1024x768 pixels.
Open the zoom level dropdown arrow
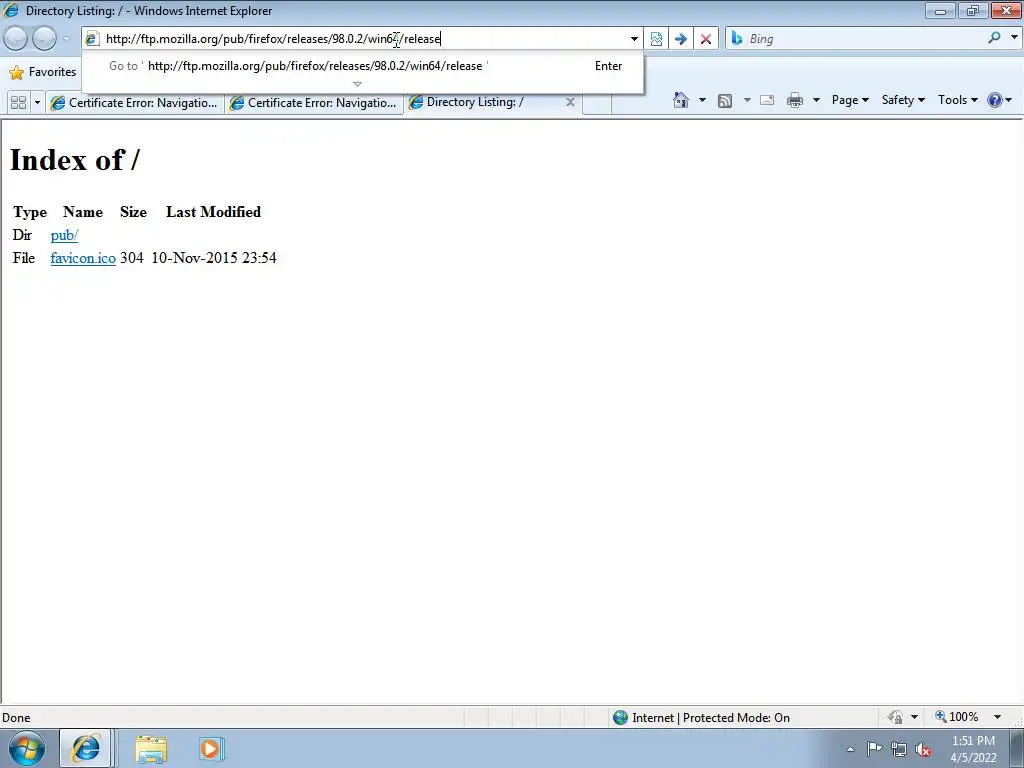coord(997,717)
